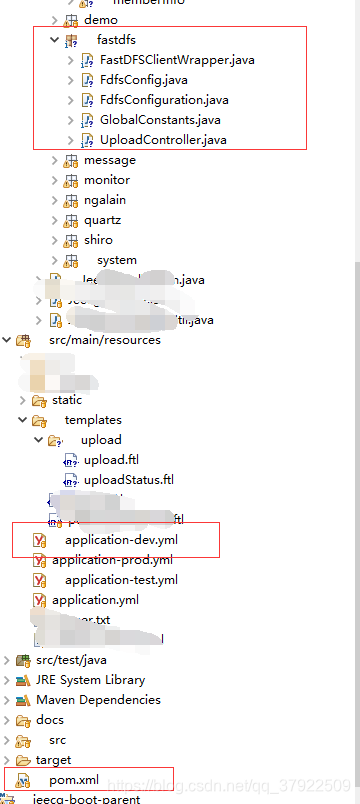360x804 pixels.
Task: Click the templates folder icon
Action: point(39,420)
